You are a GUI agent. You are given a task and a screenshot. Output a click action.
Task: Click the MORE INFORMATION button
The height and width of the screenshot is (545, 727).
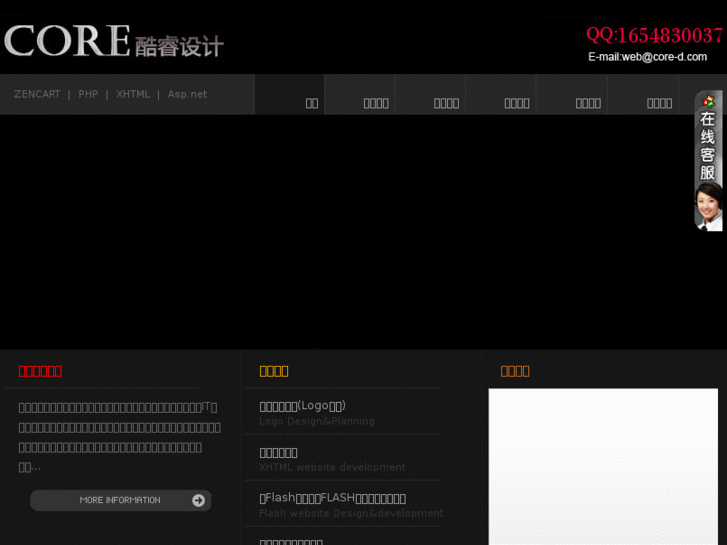(x=121, y=500)
